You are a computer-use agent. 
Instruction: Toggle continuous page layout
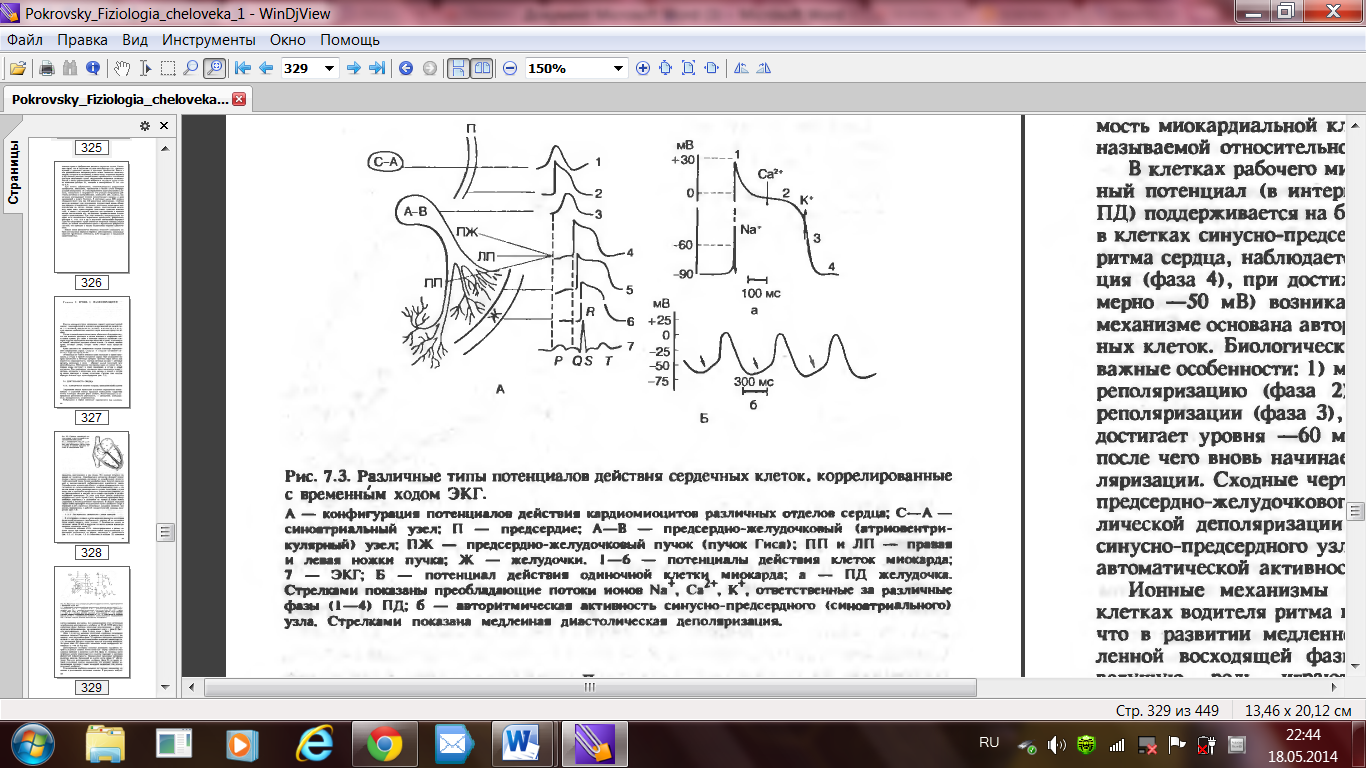click(x=458, y=68)
